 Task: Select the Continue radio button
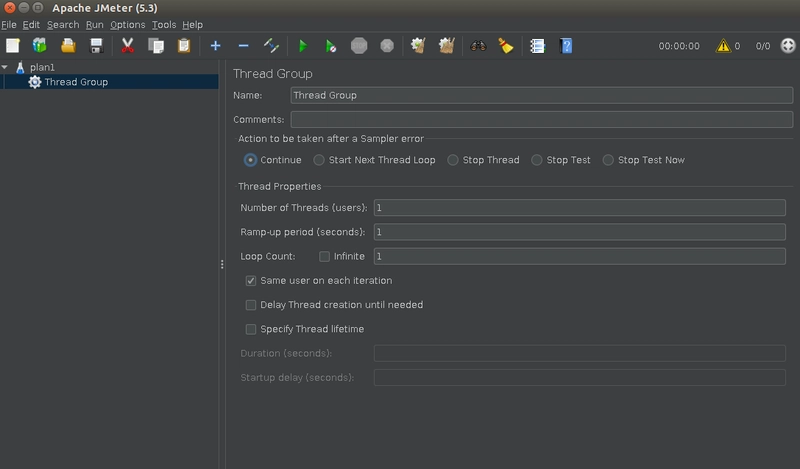point(250,160)
